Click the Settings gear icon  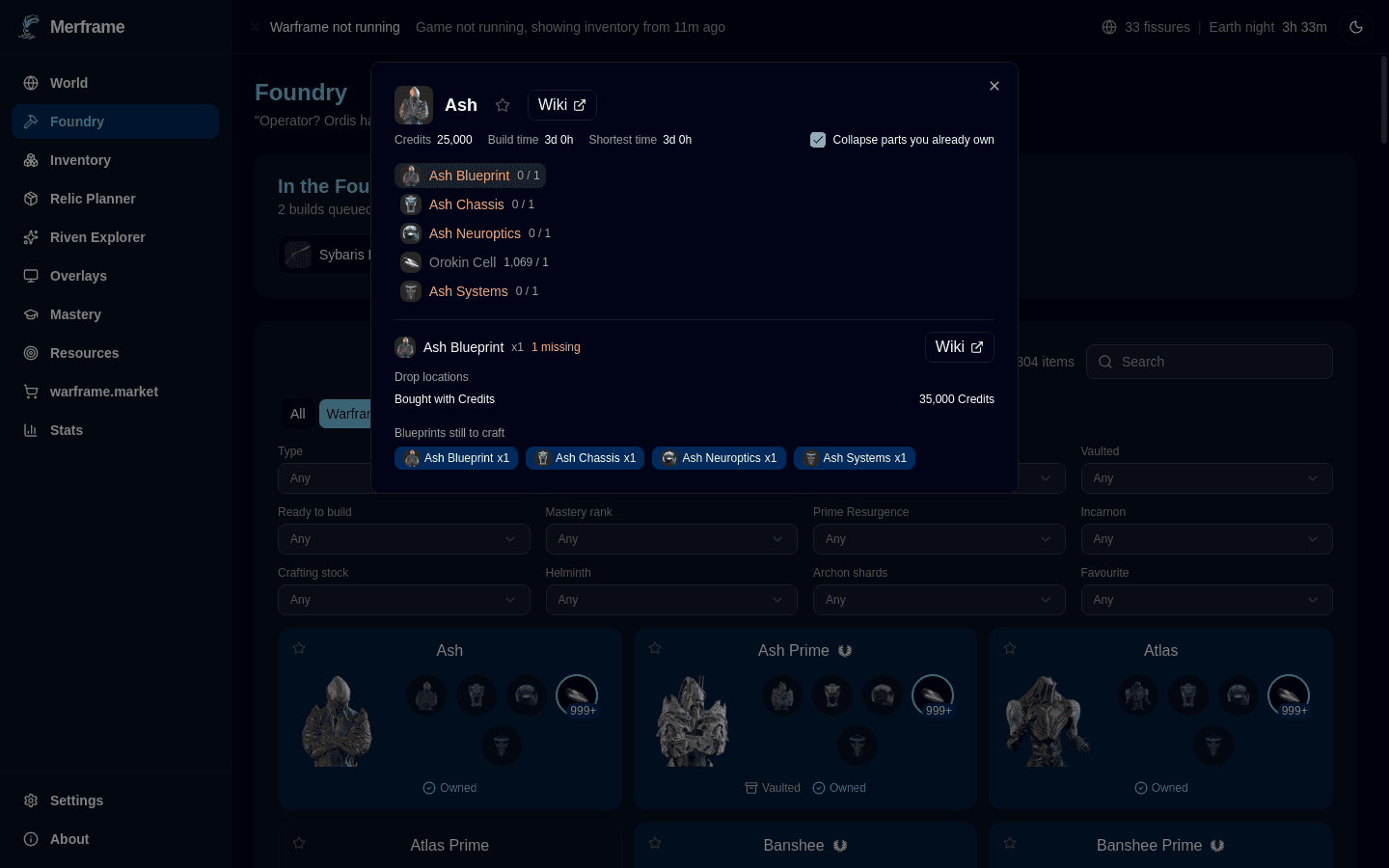pos(31,800)
